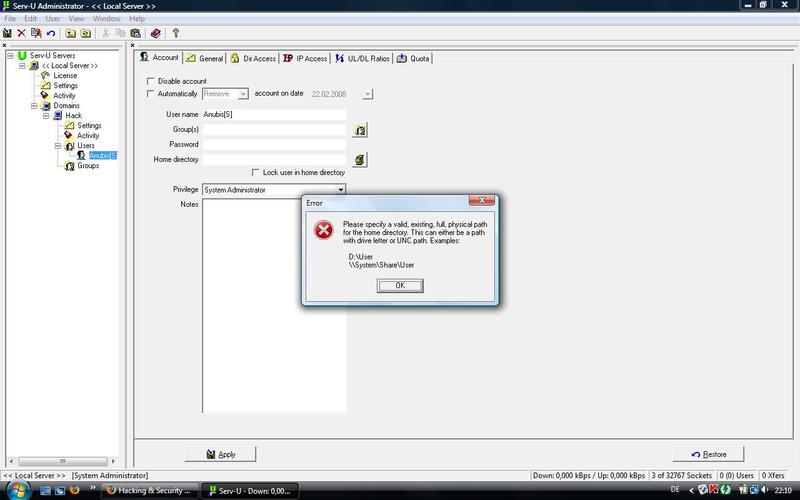This screenshot has height=500, width=800.
Task: Click the paste clipboard toolbar icon
Action: pos(135,33)
